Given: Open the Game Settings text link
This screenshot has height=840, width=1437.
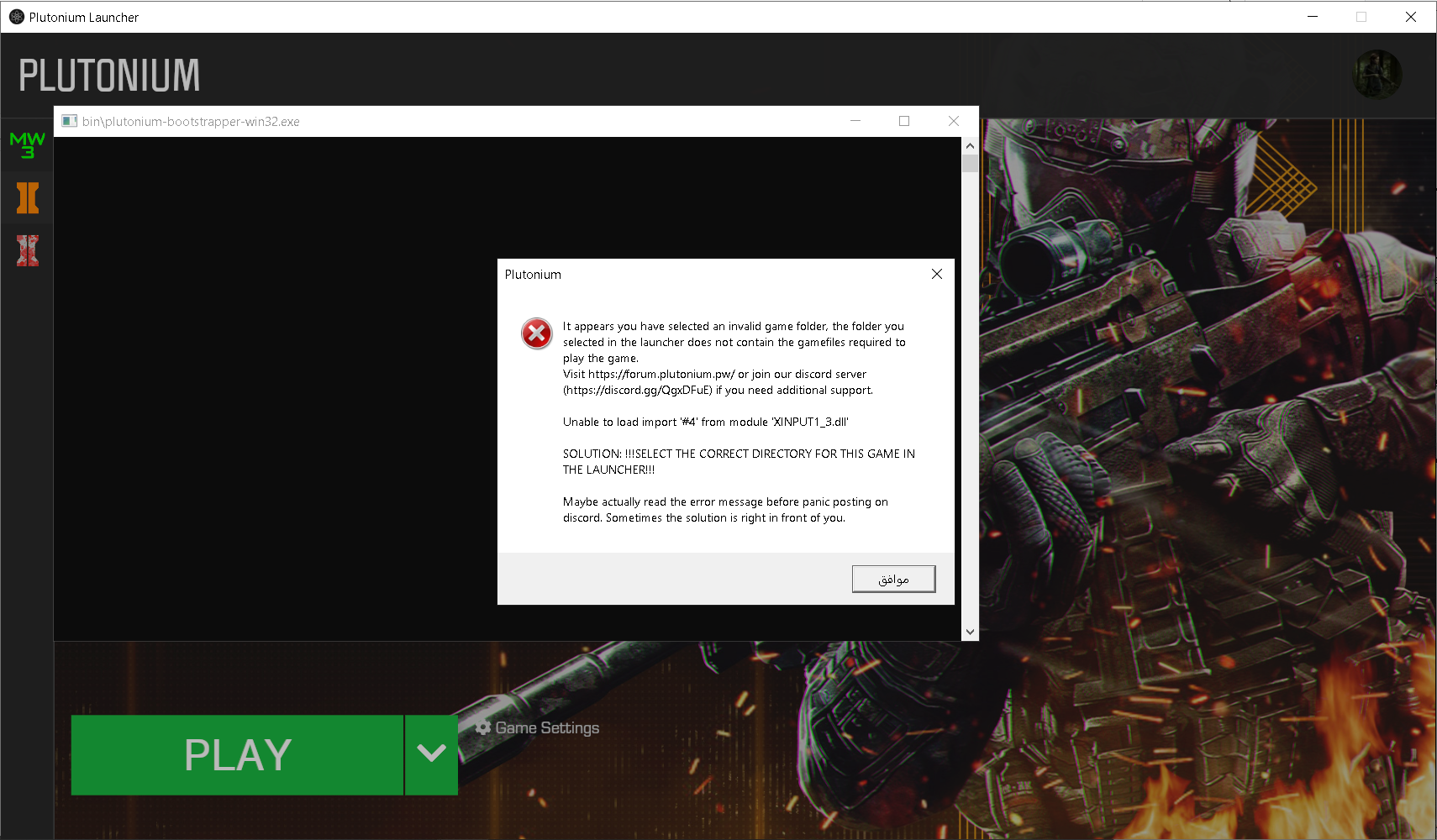Looking at the screenshot, I should click(x=547, y=727).
